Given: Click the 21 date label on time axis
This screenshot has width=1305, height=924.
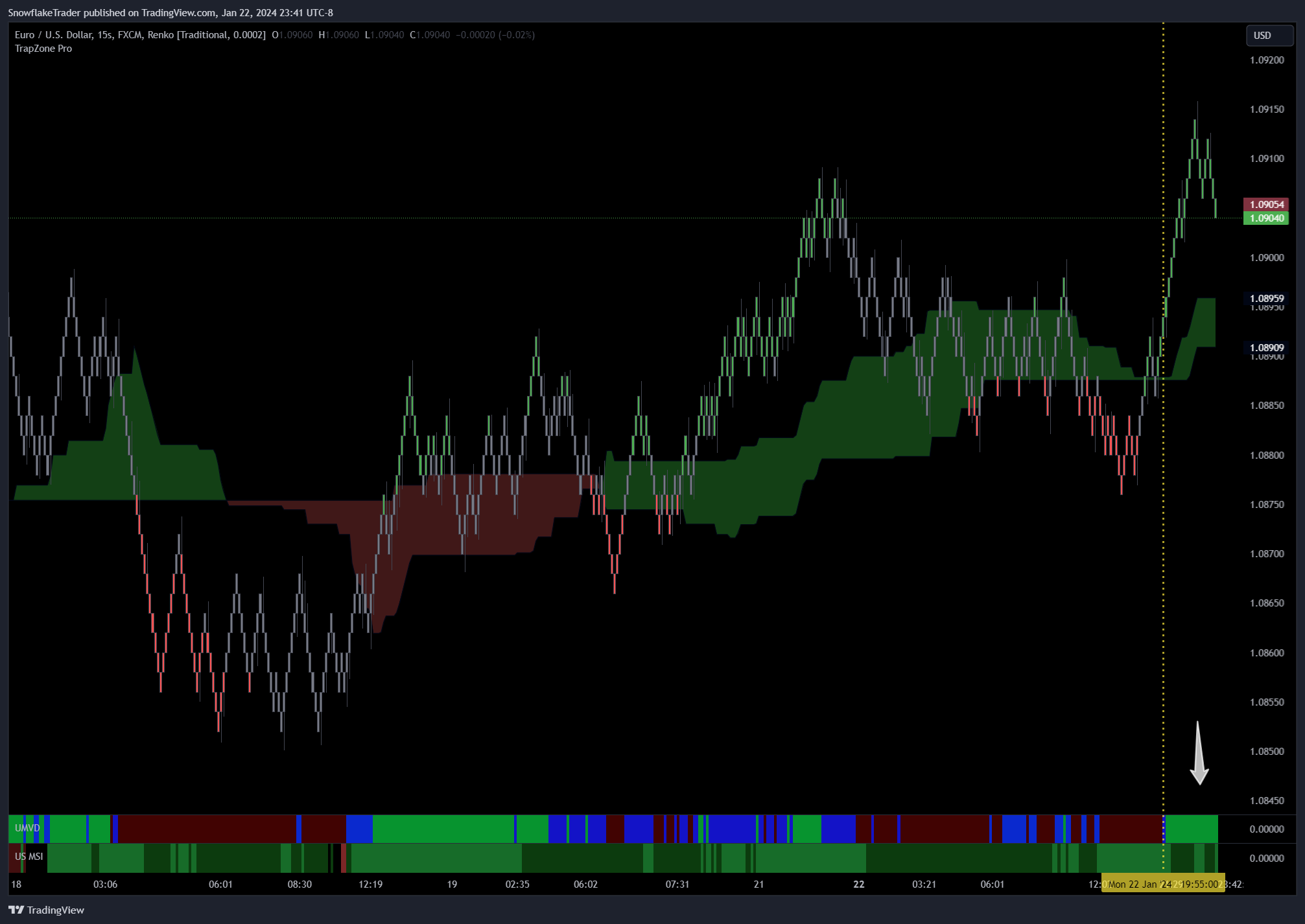Looking at the screenshot, I should [758, 884].
